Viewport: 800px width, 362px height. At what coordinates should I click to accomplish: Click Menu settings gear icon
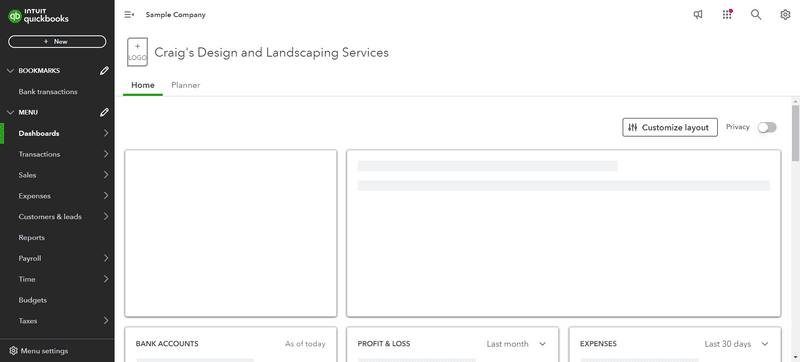pyautogui.click(x=13, y=351)
